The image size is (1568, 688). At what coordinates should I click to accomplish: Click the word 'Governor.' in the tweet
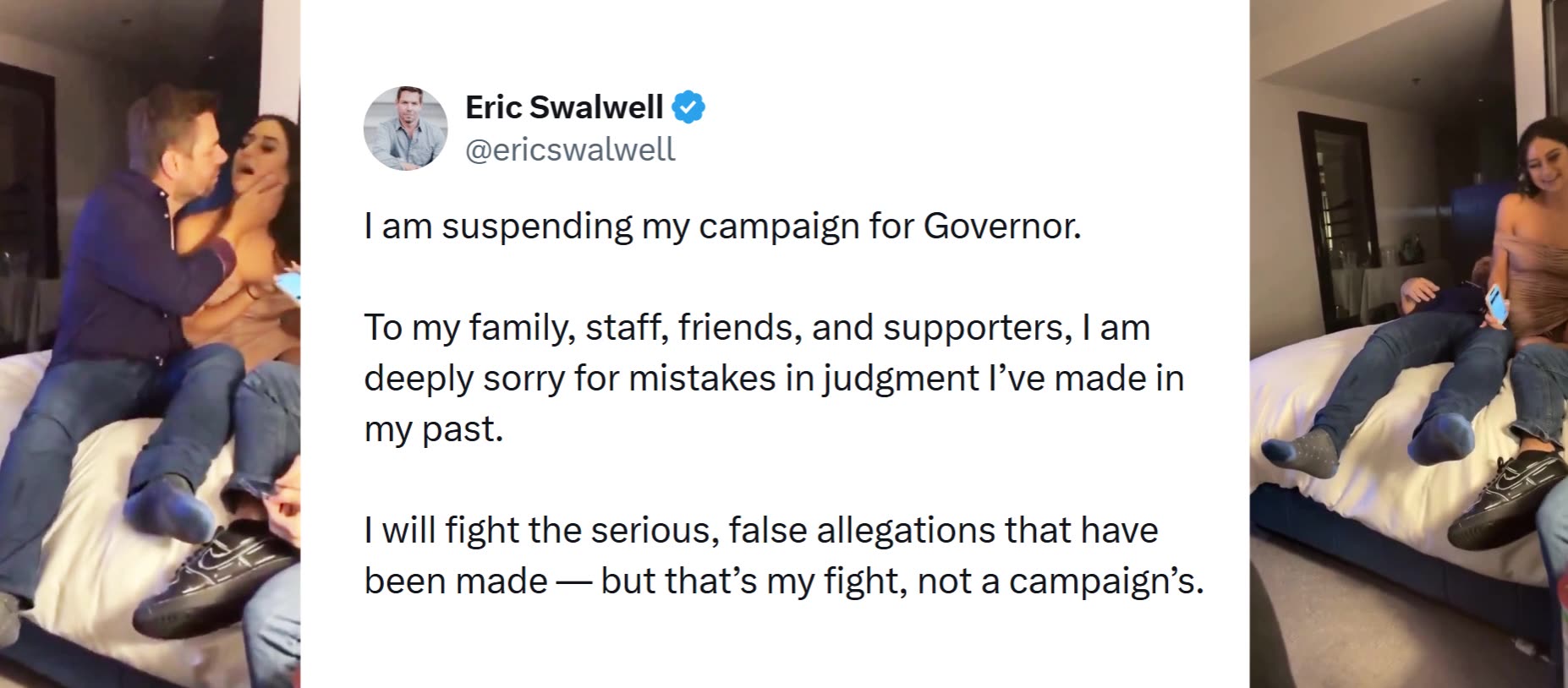click(x=1001, y=227)
